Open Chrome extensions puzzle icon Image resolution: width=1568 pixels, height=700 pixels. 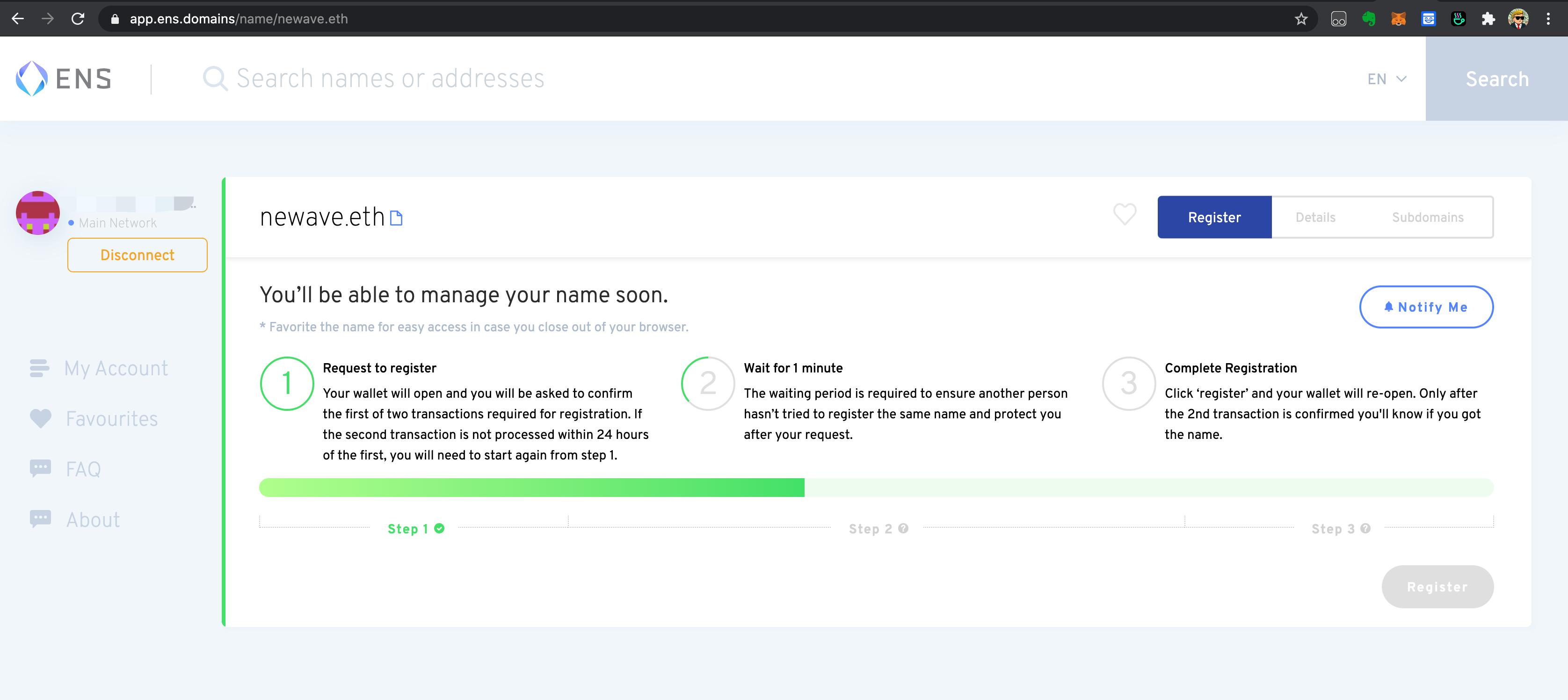[1488, 19]
